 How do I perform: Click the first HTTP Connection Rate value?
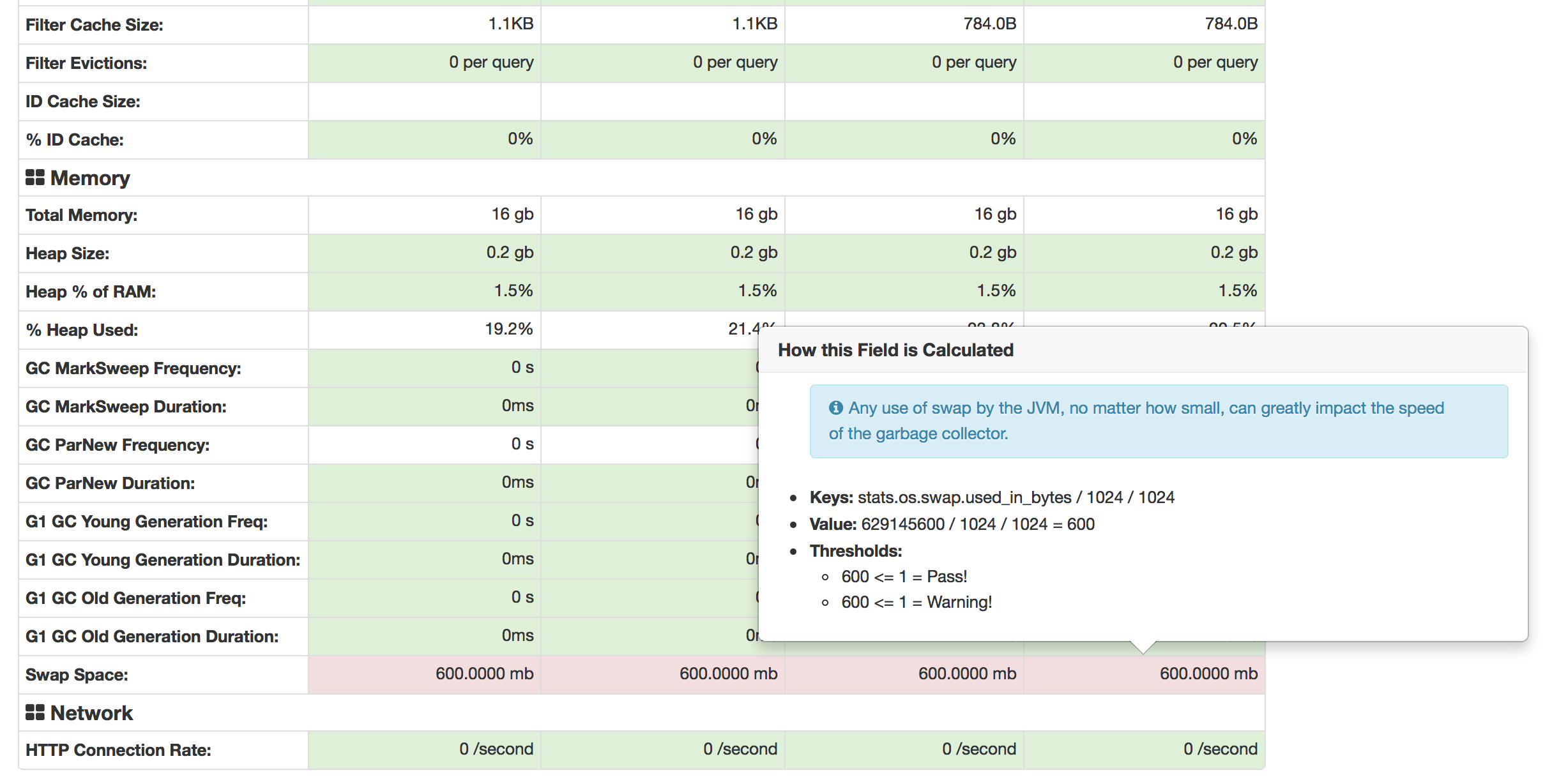tap(496, 750)
